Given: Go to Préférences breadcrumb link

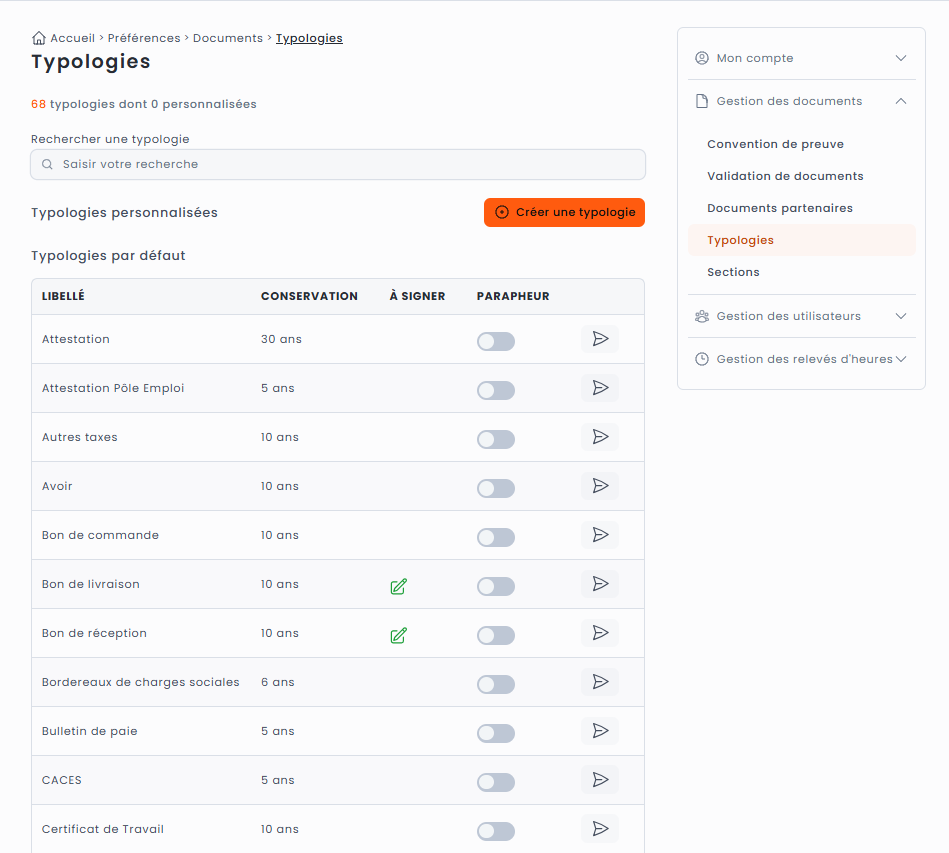Looking at the screenshot, I should click(x=144, y=38).
